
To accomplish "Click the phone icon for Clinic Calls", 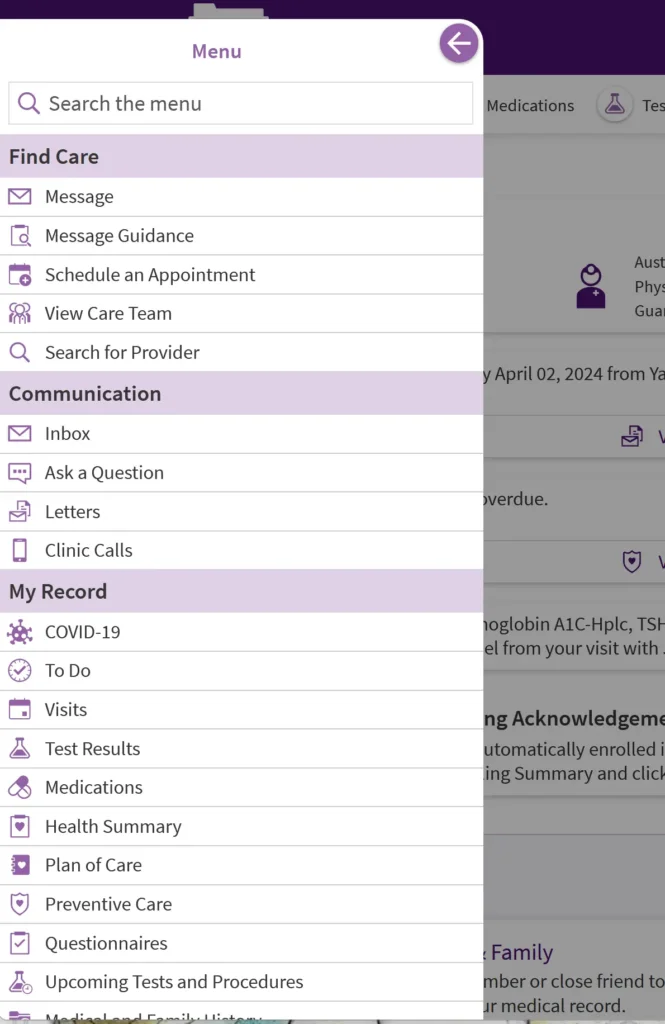I will 20,551.
